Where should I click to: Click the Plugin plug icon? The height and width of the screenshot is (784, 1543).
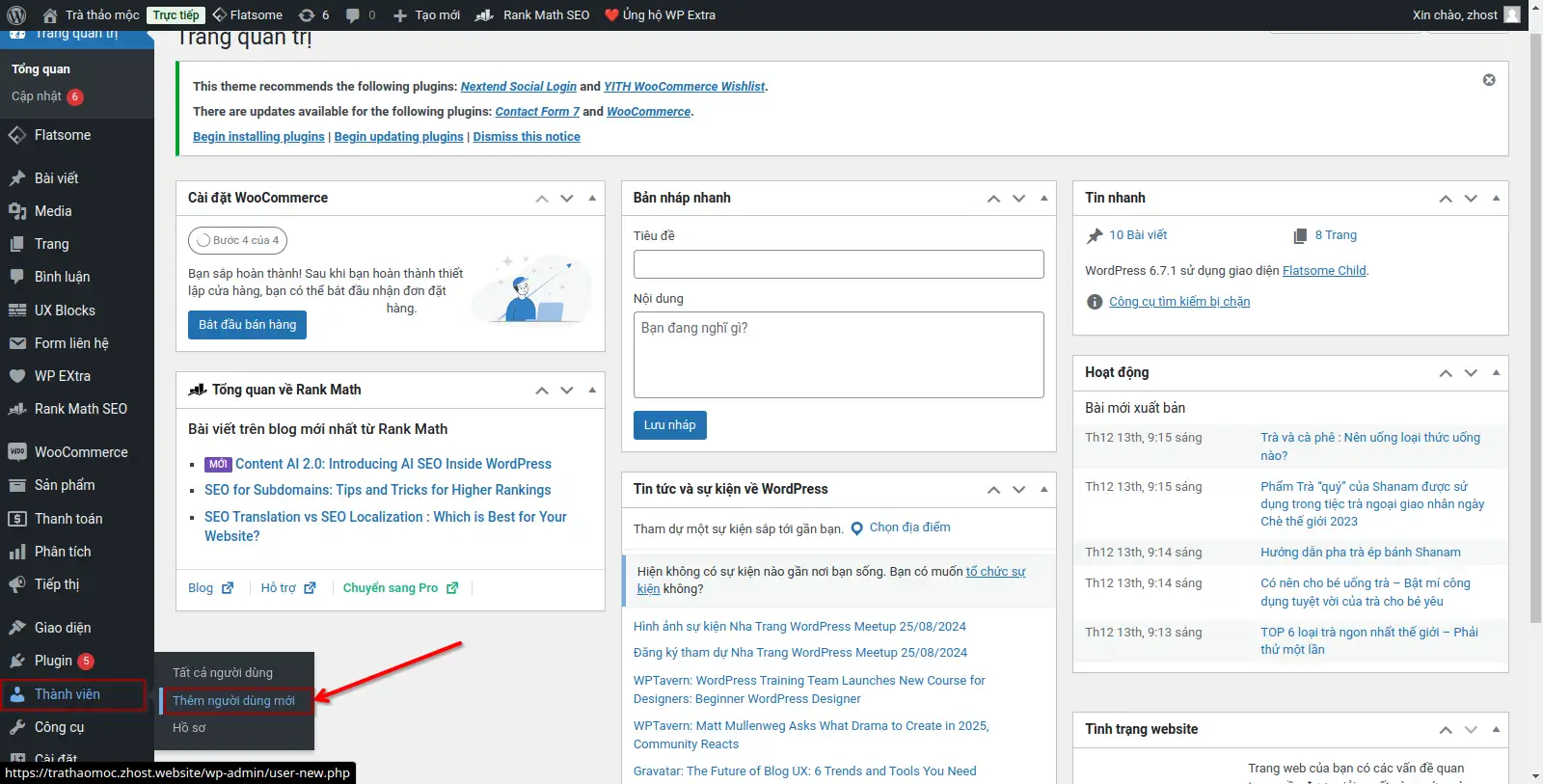(17, 661)
